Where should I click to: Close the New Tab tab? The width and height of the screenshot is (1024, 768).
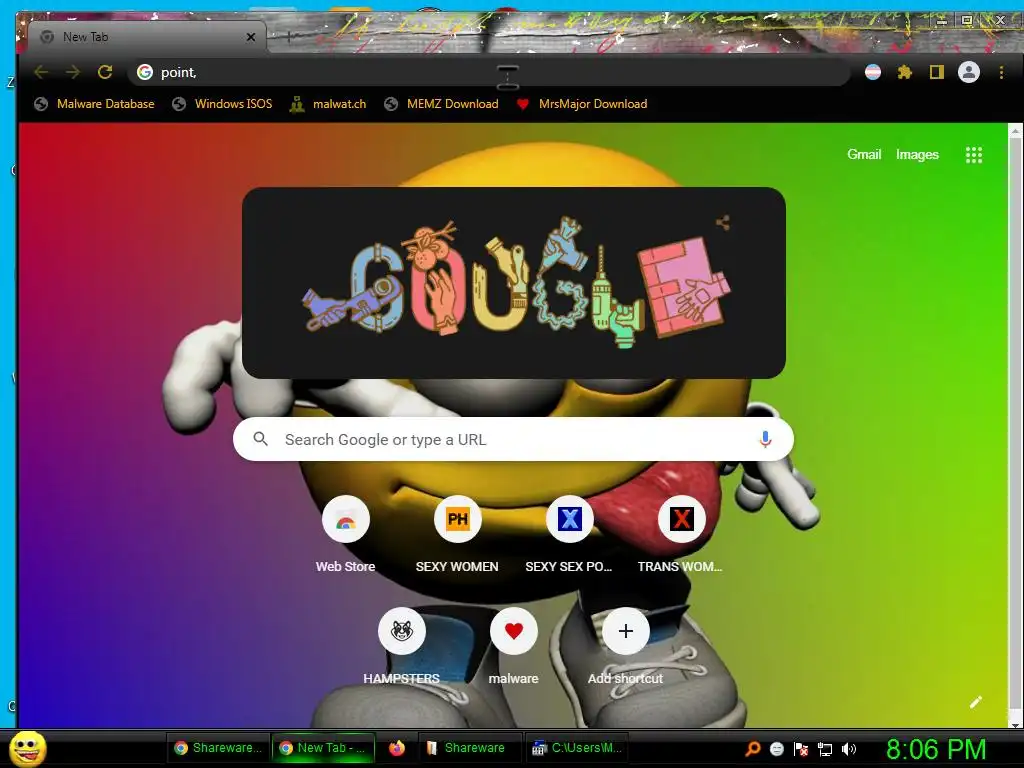[x=251, y=37]
